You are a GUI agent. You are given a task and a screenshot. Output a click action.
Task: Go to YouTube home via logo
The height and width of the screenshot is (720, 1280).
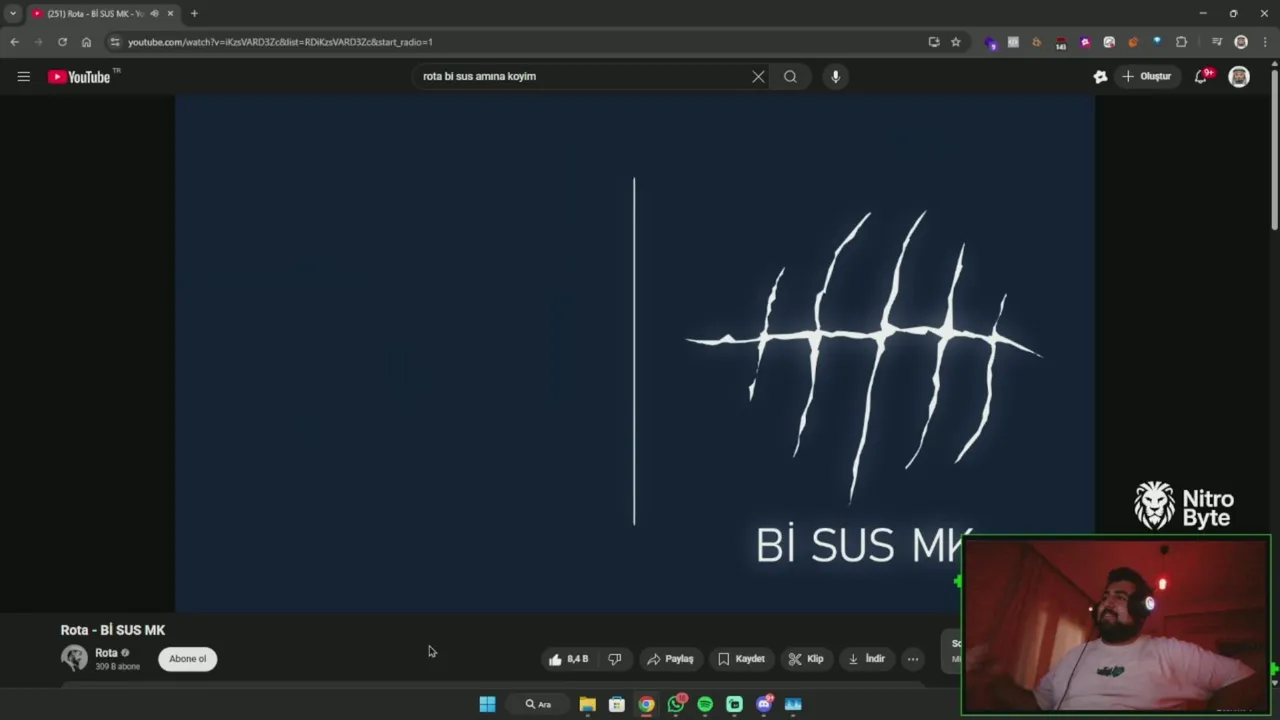point(79,76)
